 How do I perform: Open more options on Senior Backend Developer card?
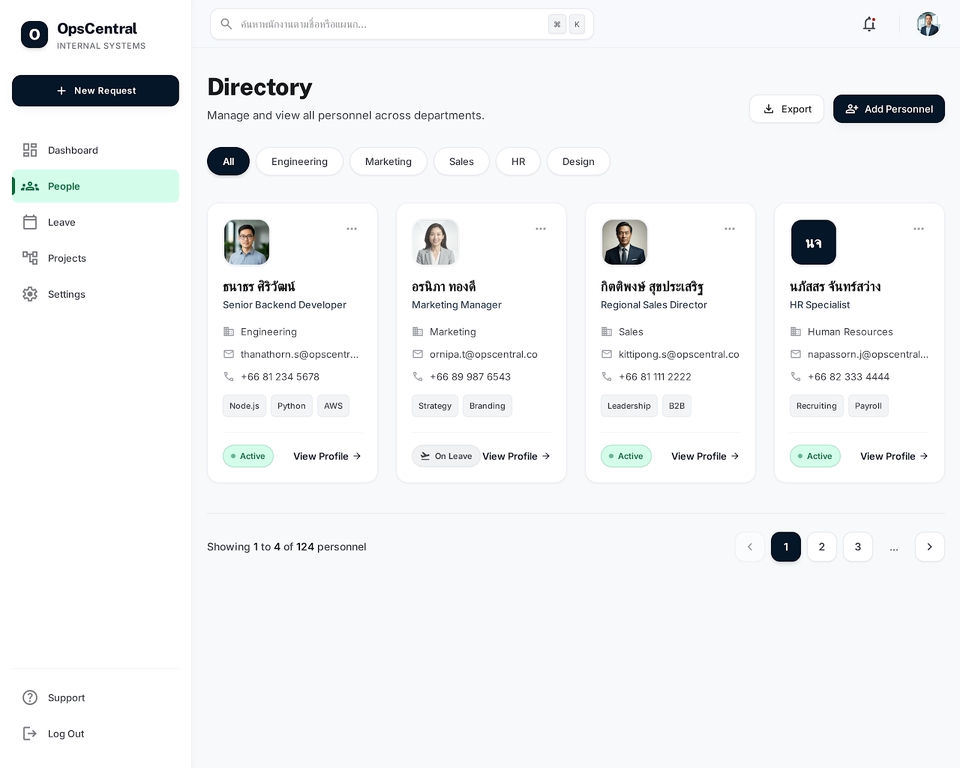(351, 228)
